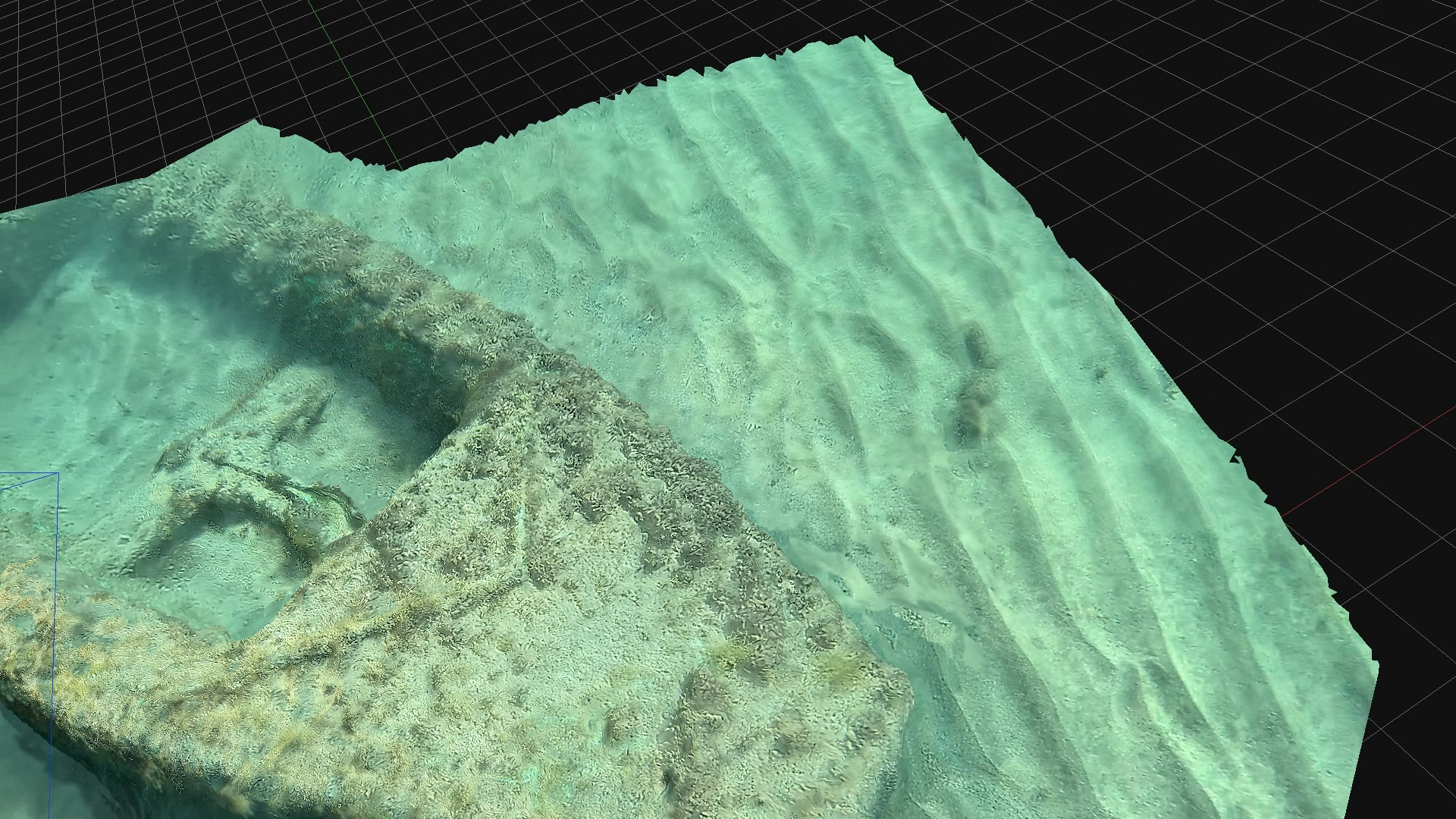The height and width of the screenshot is (819, 1456).
Task: Click the blue bounding box corner
Action: coord(58,473)
